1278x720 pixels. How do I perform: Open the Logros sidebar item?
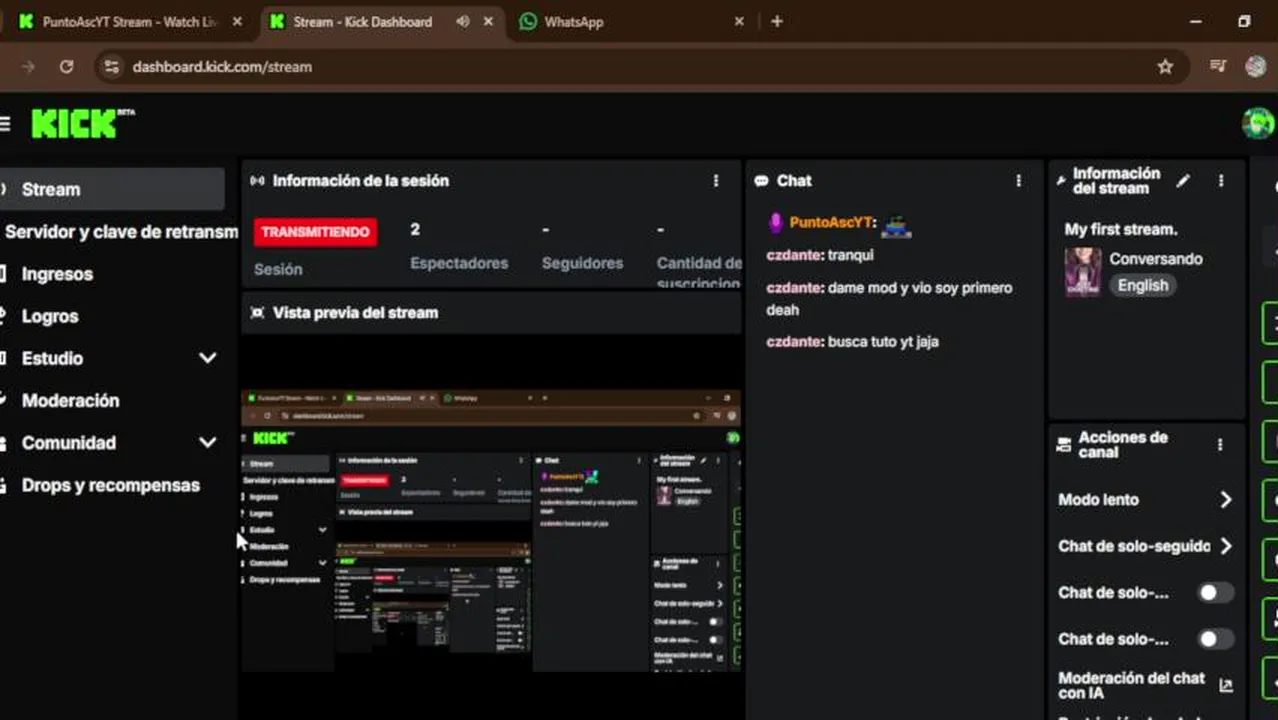coord(50,316)
